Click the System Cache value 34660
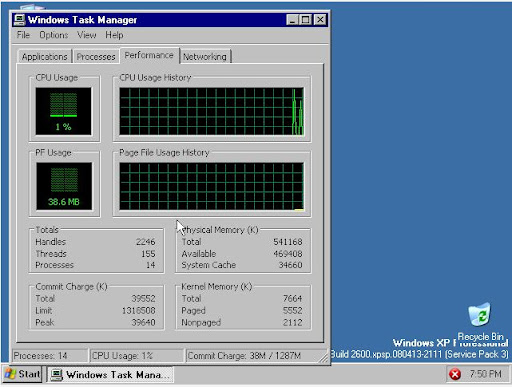The height and width of the screenshot is (387, 512). pos(291,265)
